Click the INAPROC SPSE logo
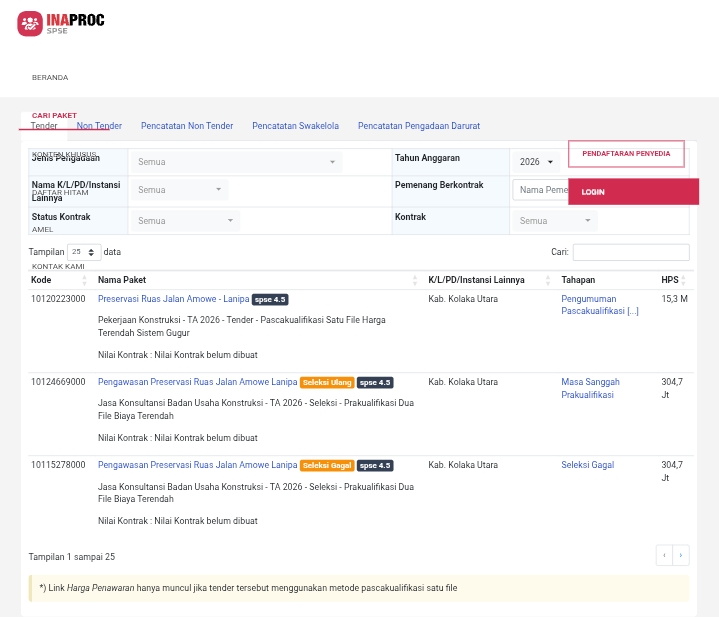 60,23
